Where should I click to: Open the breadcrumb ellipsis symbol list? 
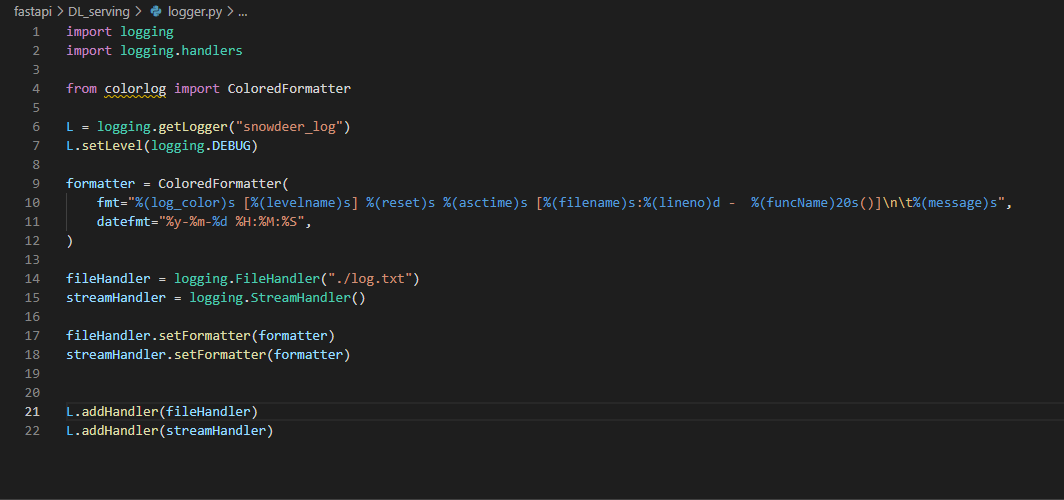(x=242, y=12)
